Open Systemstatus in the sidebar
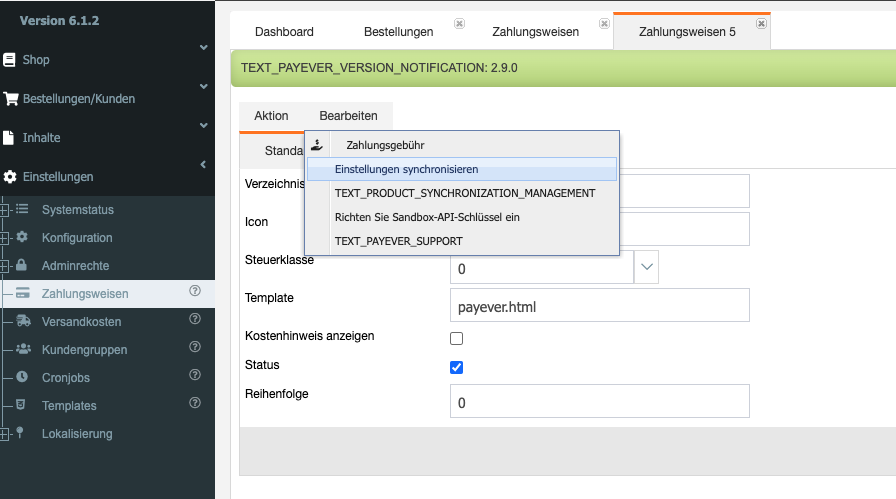 [x=78, y=210]
